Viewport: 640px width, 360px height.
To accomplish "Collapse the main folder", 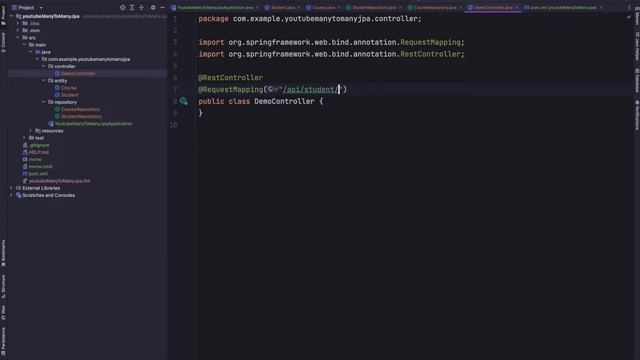I will click(24, 44).
